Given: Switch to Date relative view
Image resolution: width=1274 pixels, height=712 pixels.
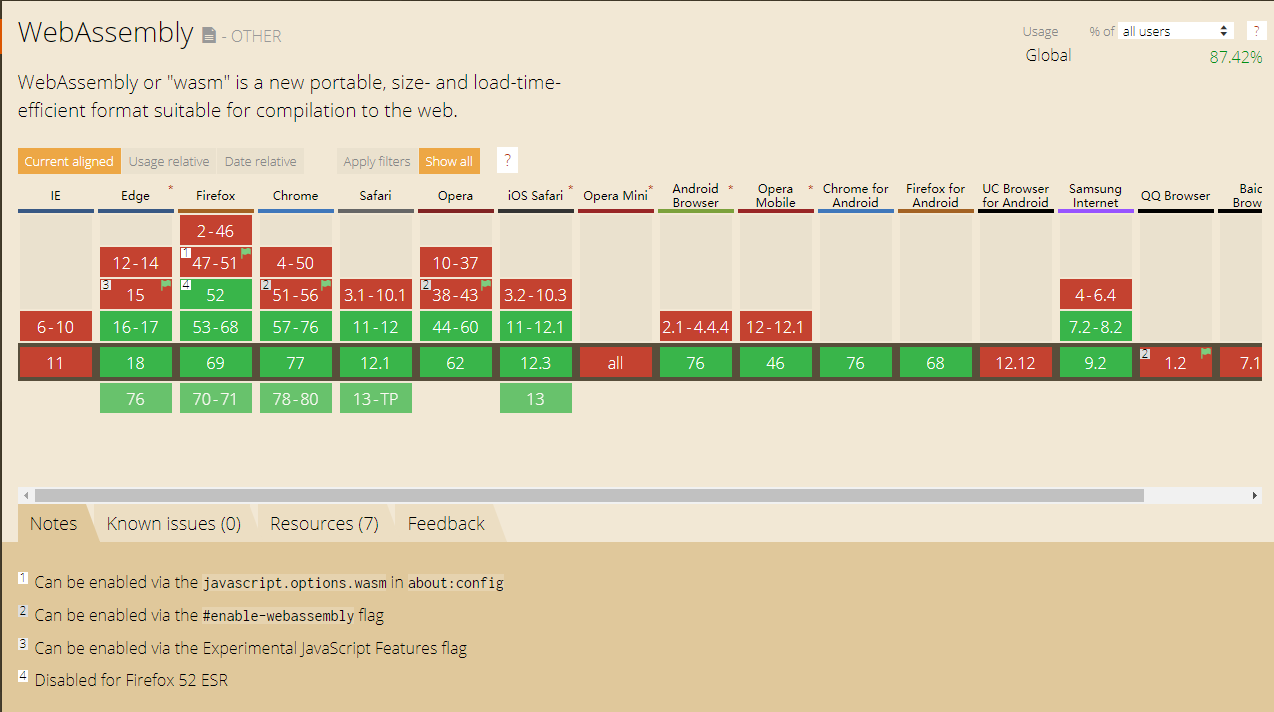Looking at the screenshot, I should (x=260, y=161).
